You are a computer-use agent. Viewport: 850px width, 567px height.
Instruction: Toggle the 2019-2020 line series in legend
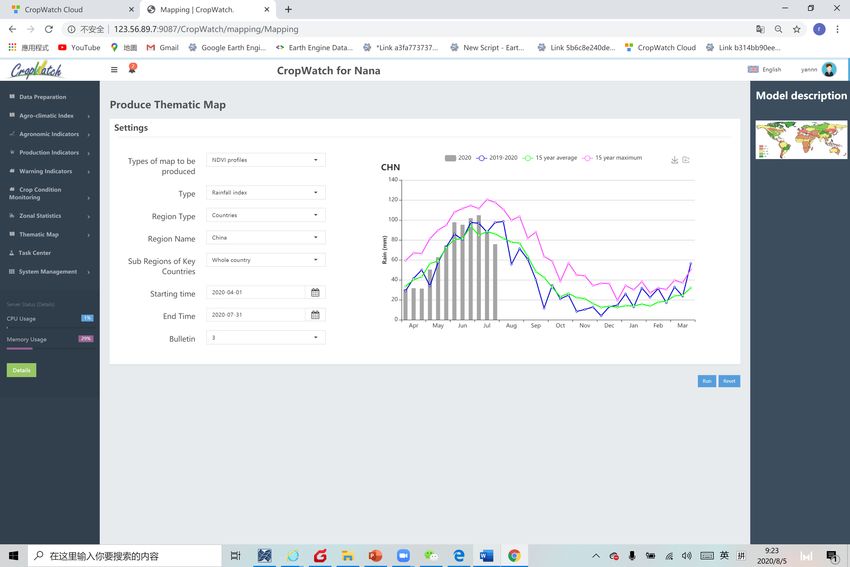point(497,158)
